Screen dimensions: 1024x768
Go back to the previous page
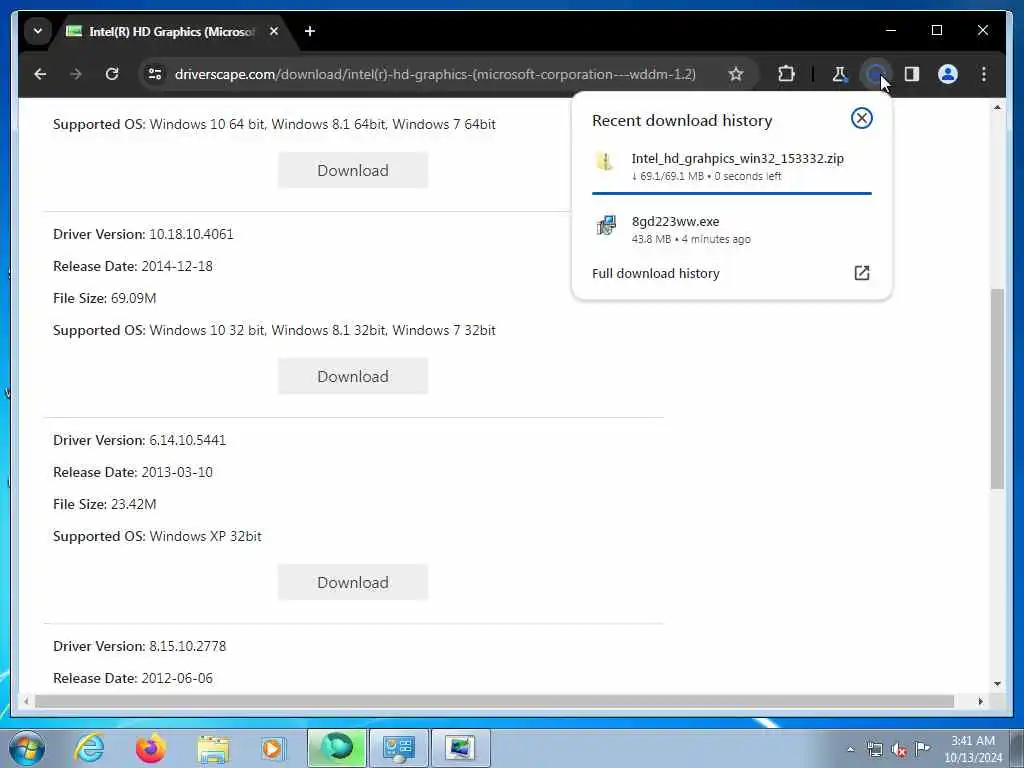pyautogui.click(x=40, y=74)
